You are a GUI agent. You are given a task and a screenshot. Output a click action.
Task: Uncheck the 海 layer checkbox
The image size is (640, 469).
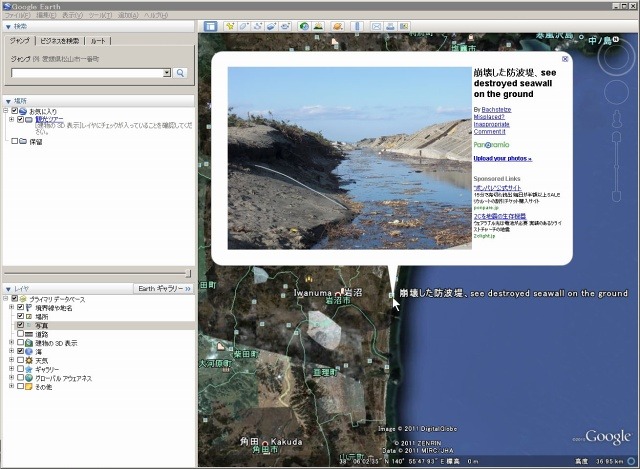(20, 351)
